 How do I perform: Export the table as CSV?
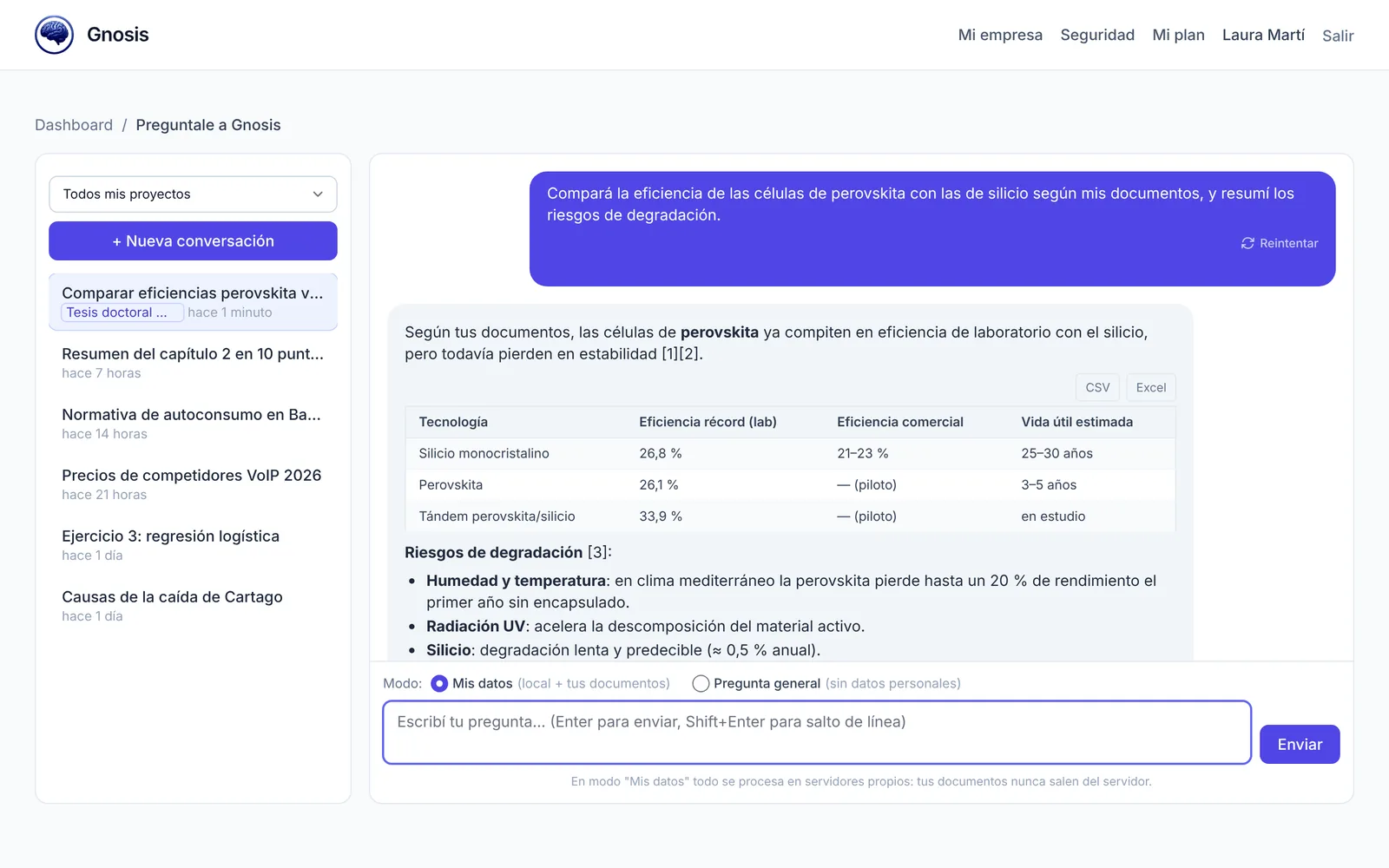(1097, 387)
